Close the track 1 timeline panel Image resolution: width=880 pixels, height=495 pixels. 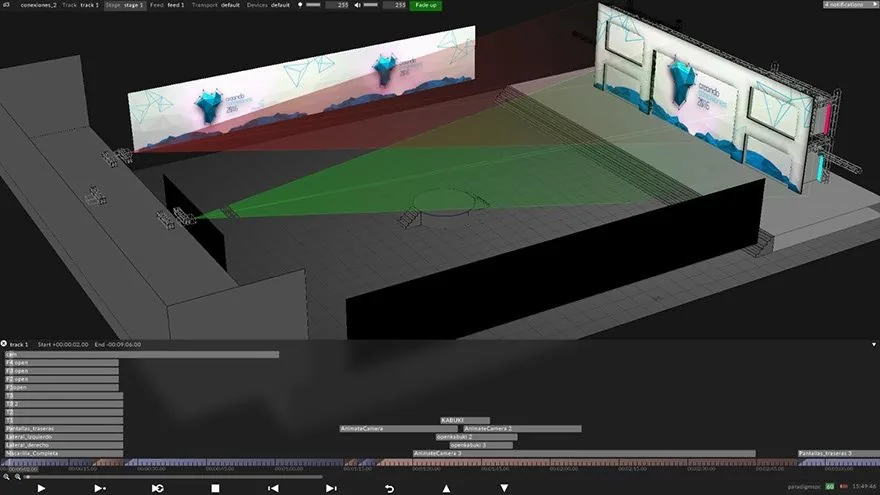click(4, 343)
